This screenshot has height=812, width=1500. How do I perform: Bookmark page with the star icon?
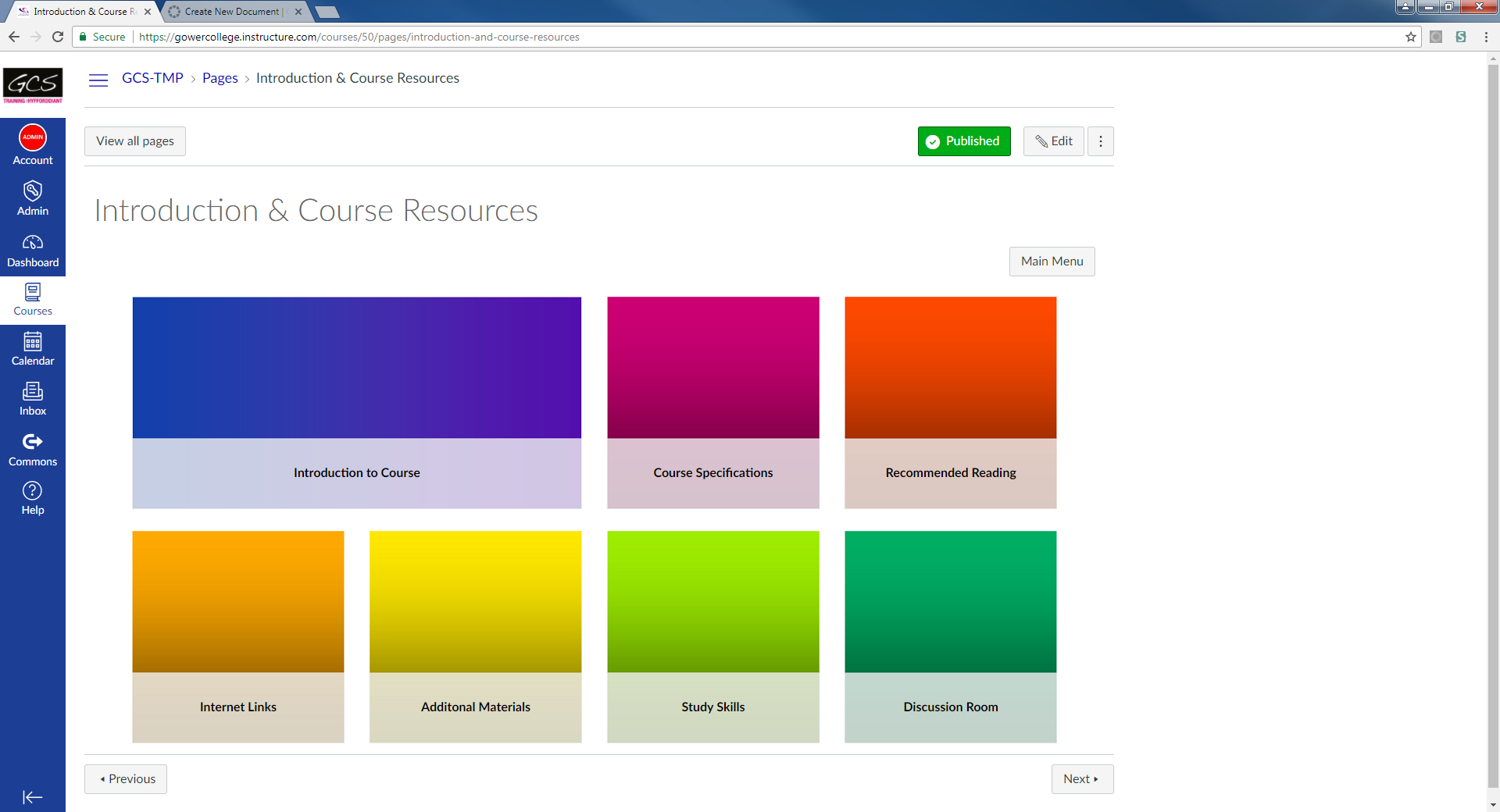[x=1410, y=37]
